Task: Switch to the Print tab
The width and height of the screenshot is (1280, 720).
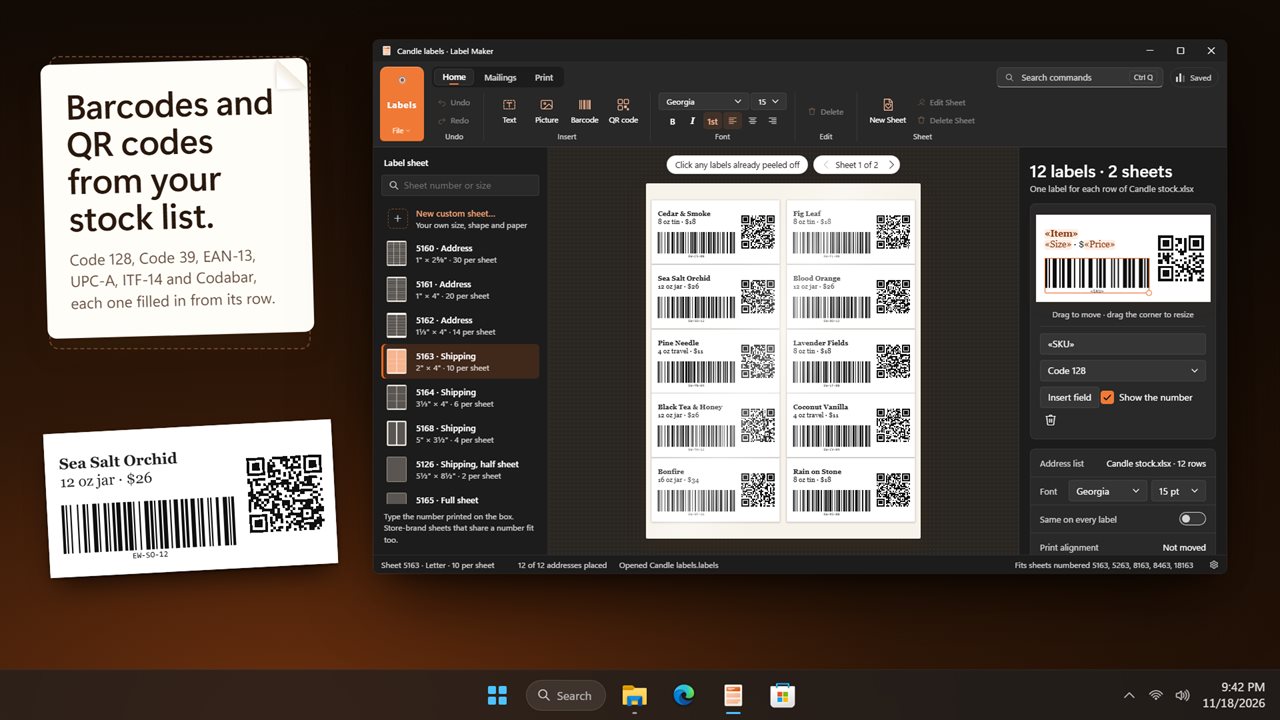Action: 544,77
